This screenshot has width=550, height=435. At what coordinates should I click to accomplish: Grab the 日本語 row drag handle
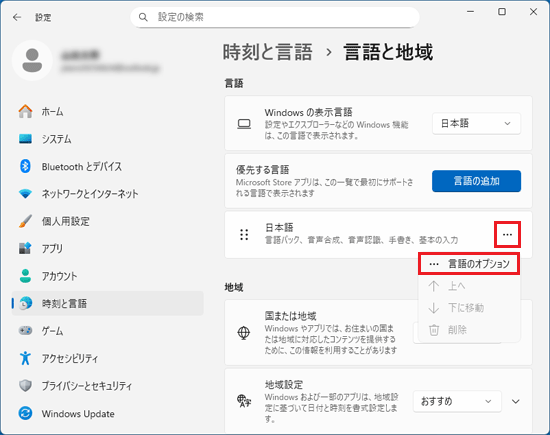pos(244,234)
